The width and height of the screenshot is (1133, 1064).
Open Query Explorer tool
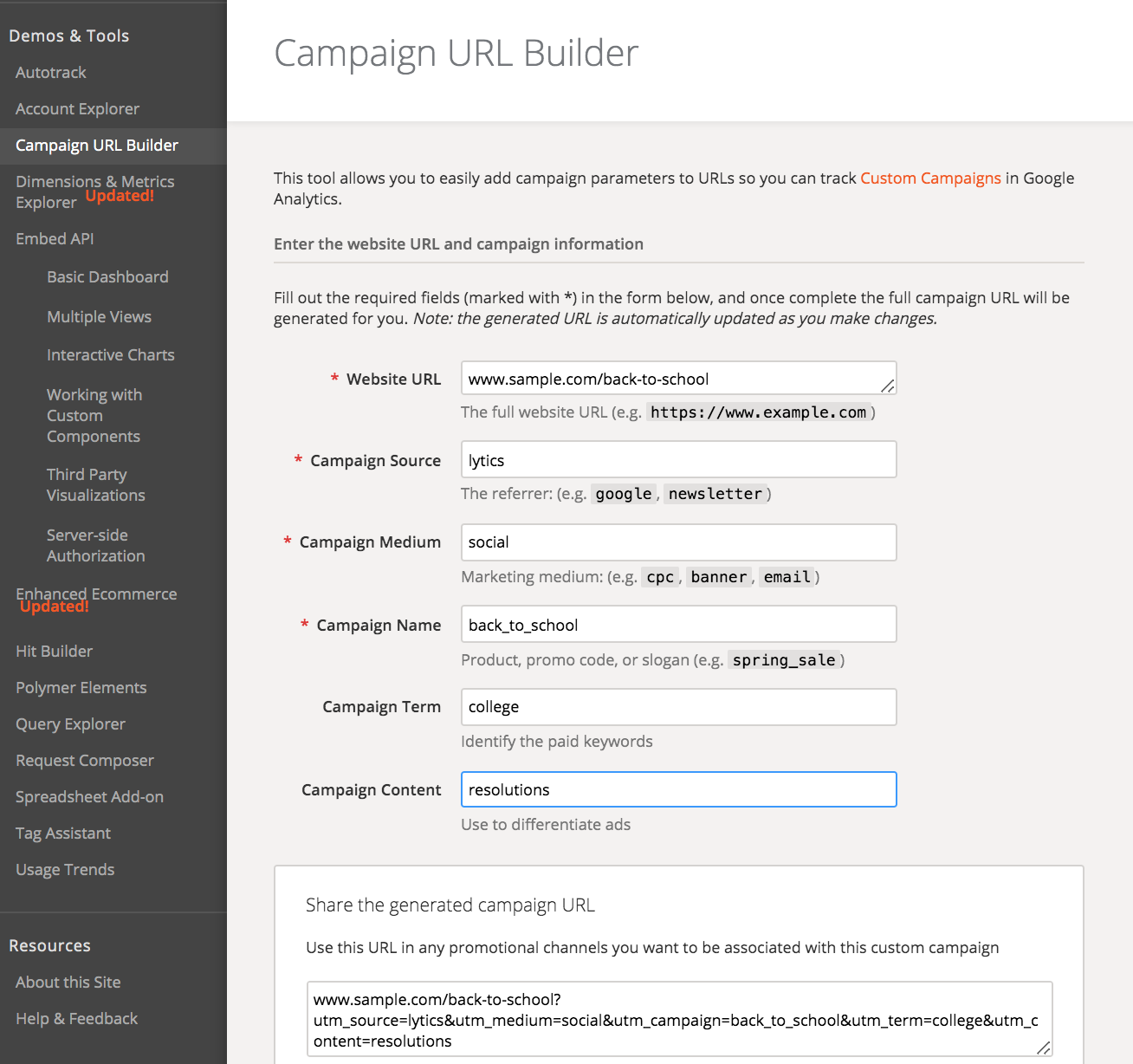[70, 724]
